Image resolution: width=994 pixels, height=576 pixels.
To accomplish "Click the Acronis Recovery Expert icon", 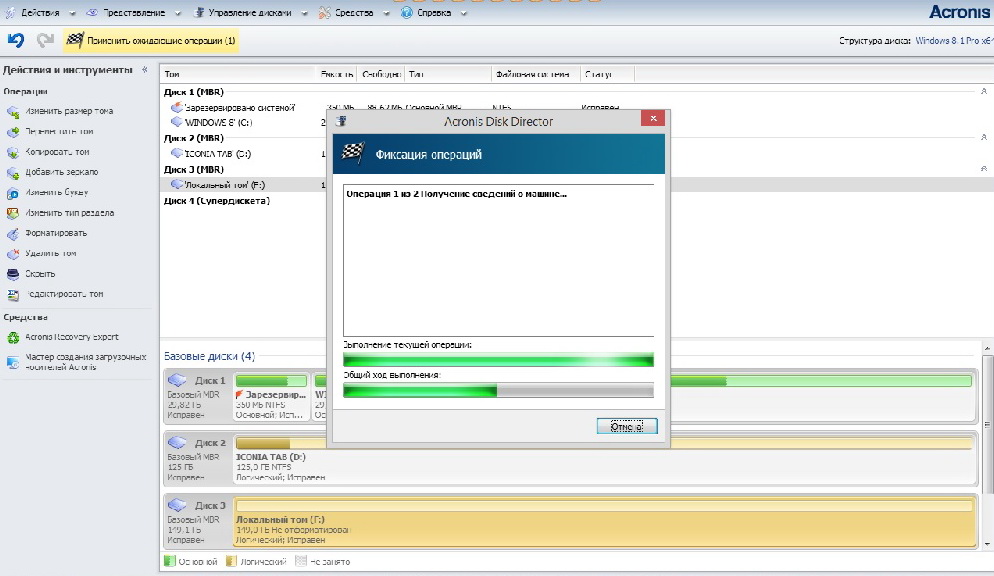I will pos(12,338).
